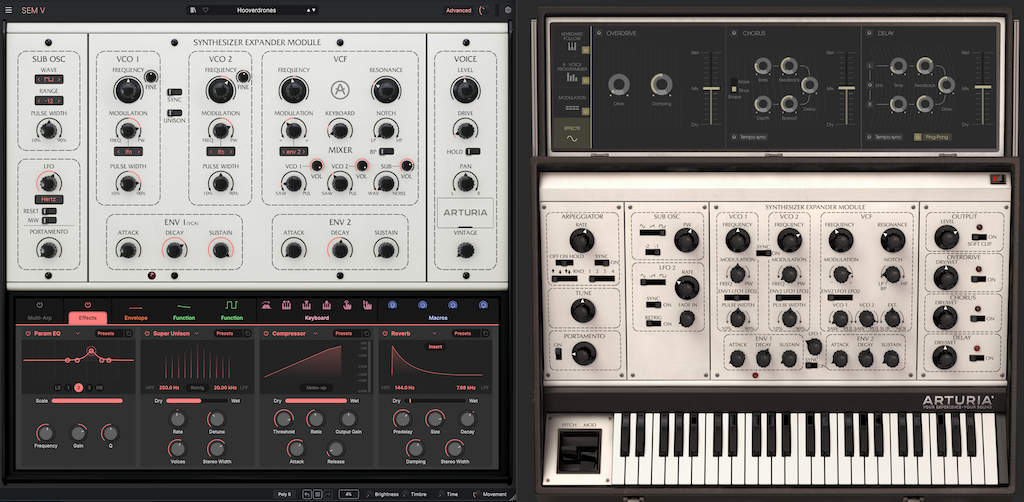Bypass the Super Unison power icon
Screen dimensions: 1024x502
[x=147, y=333]
